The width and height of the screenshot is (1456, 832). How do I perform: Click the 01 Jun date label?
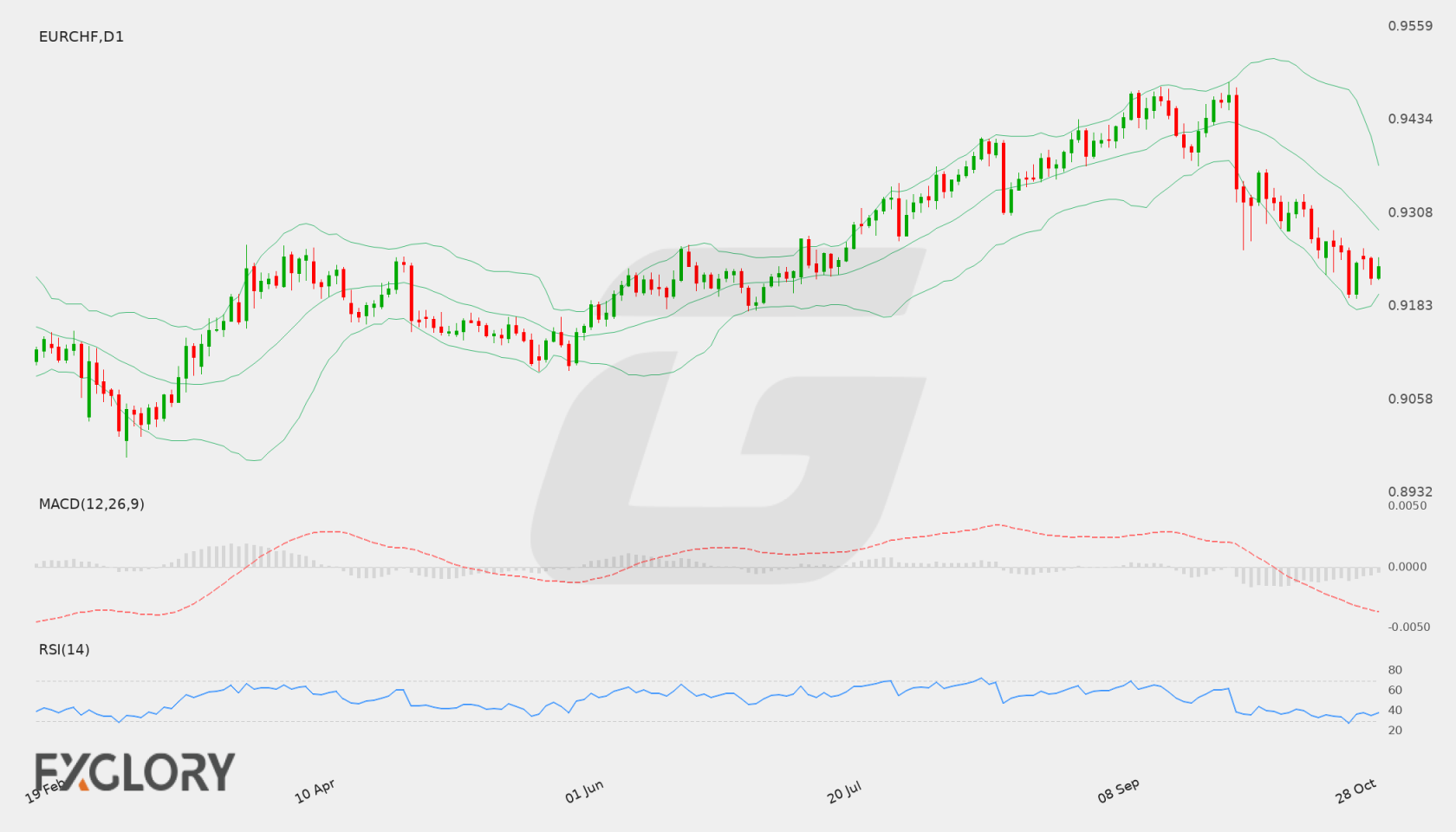(x=584, y=791)
